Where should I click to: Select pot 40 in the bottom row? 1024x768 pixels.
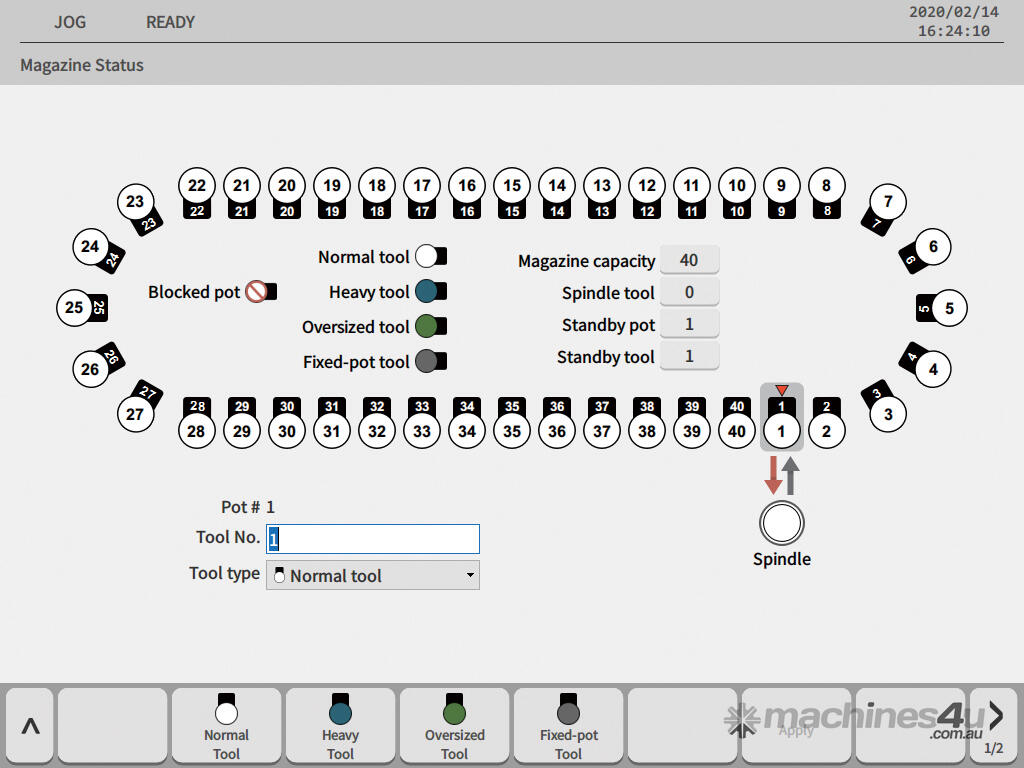coord(737,431)
